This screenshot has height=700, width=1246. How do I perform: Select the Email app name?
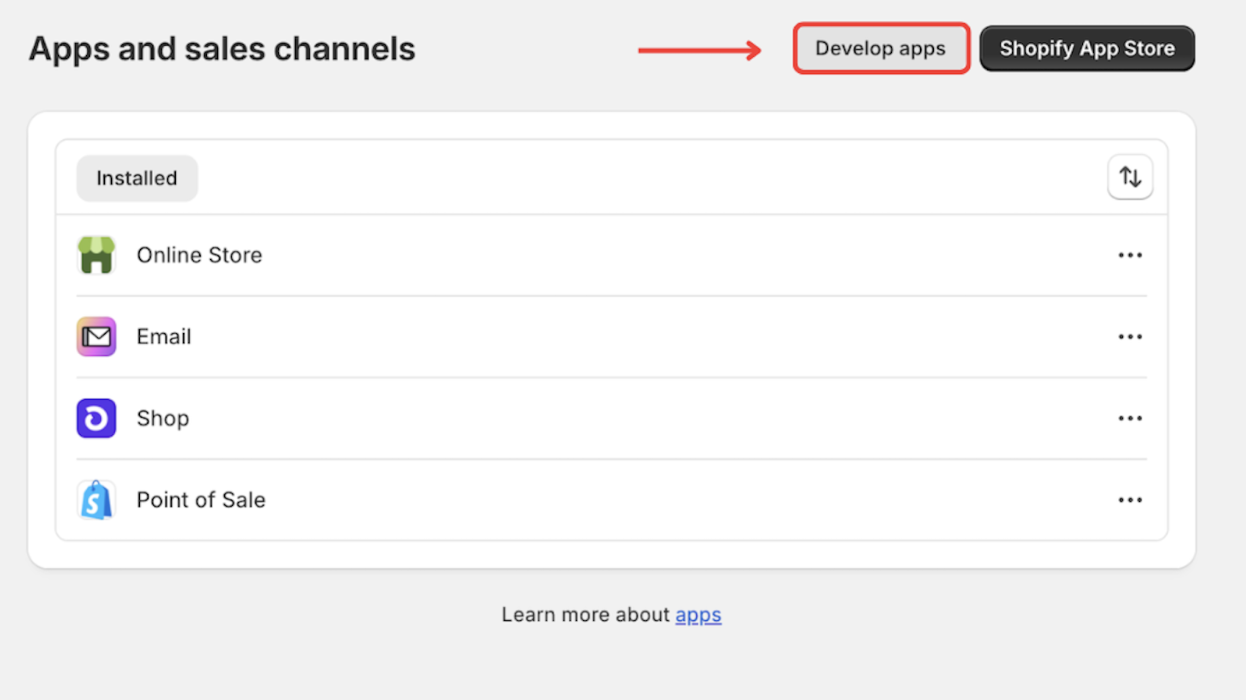[x=164, y=337]
